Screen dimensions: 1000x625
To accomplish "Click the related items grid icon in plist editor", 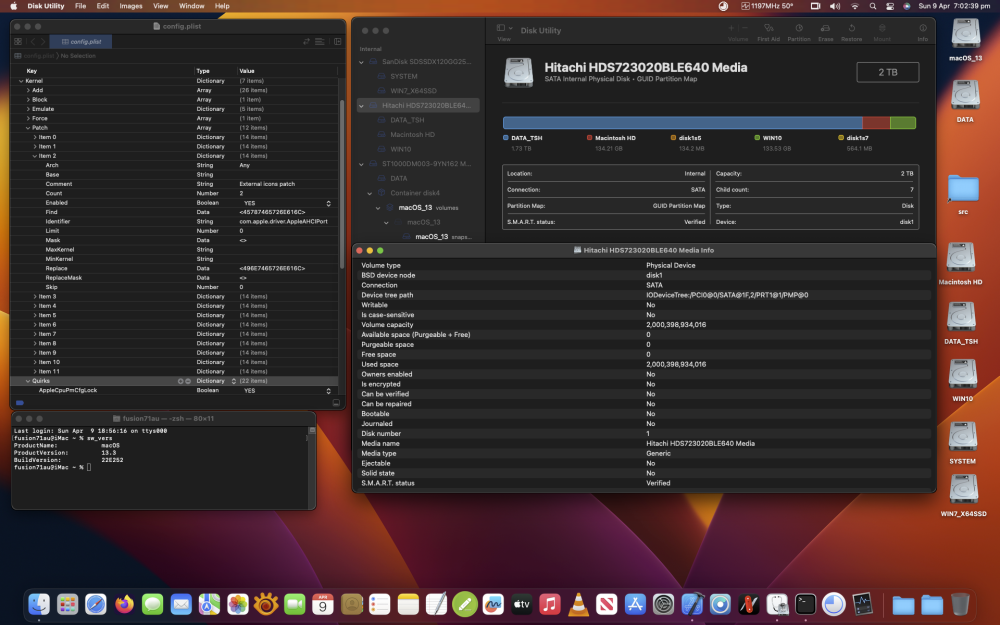I will (x=18, y=41).
